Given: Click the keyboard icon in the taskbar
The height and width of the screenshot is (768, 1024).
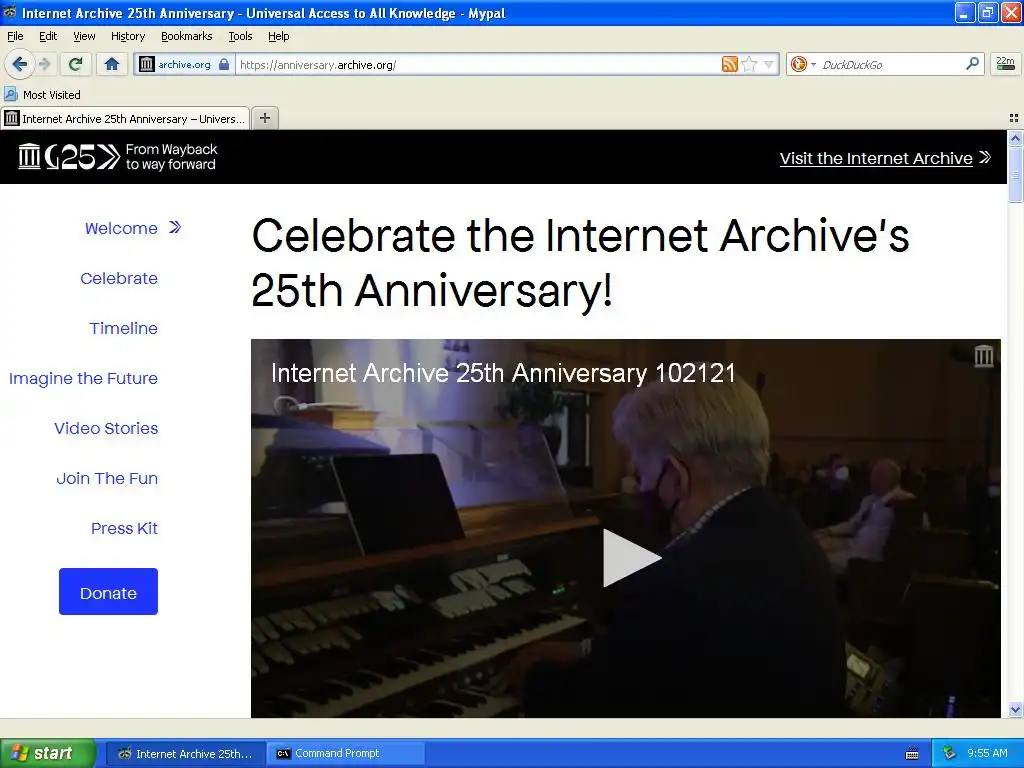Looking at the screenshot, I should (912, 754).
